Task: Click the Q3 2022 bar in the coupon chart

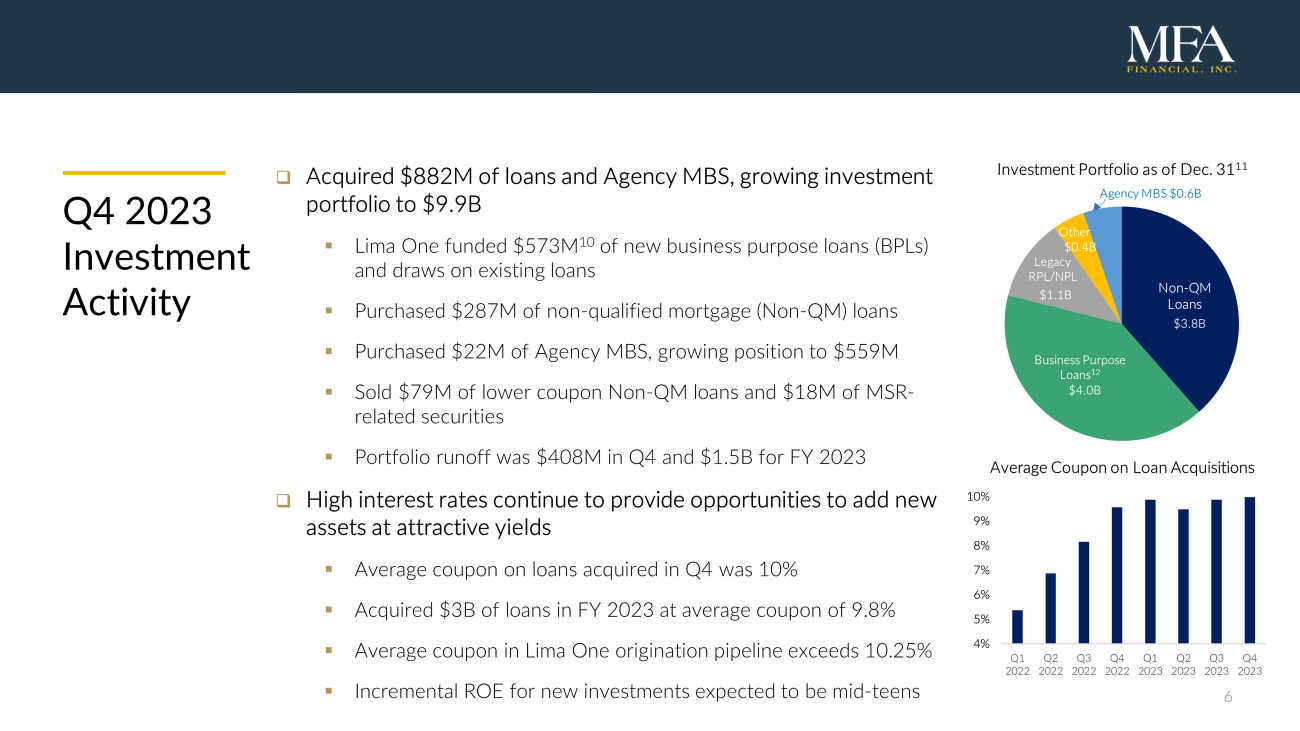Action: point(1083,592)
